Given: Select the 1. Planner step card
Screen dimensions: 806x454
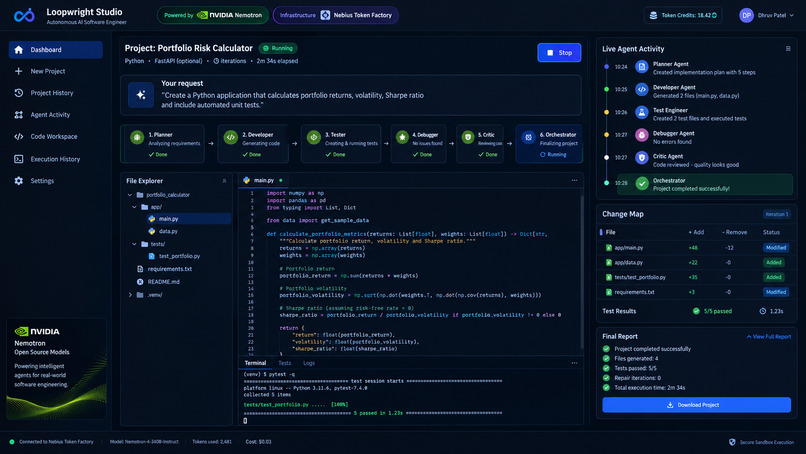Looking at the screenshot, I should click(162, 144).
